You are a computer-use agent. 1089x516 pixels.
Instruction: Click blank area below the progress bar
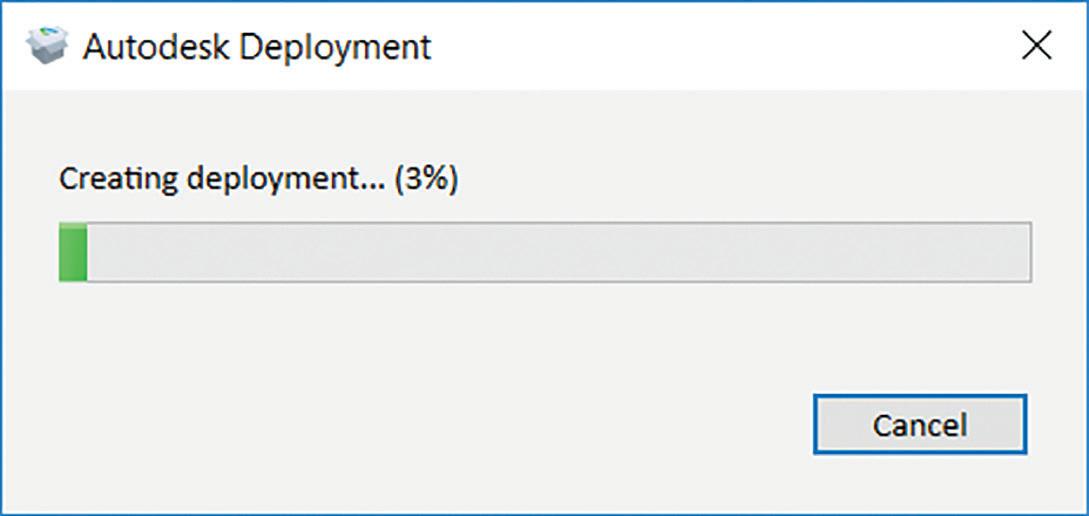click(545, 333)
